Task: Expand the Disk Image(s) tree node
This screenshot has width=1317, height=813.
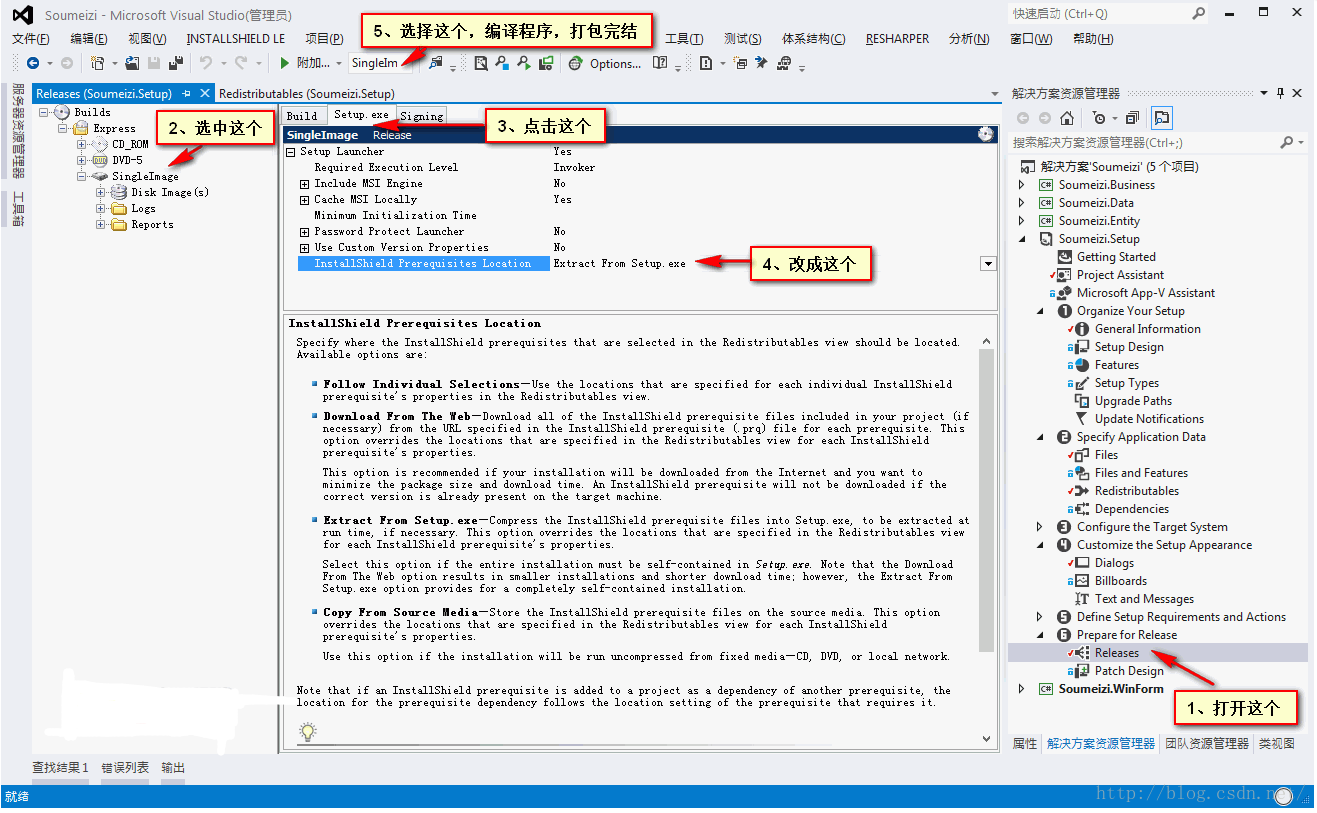Action: pyautogui.click(x=101, y=192)
